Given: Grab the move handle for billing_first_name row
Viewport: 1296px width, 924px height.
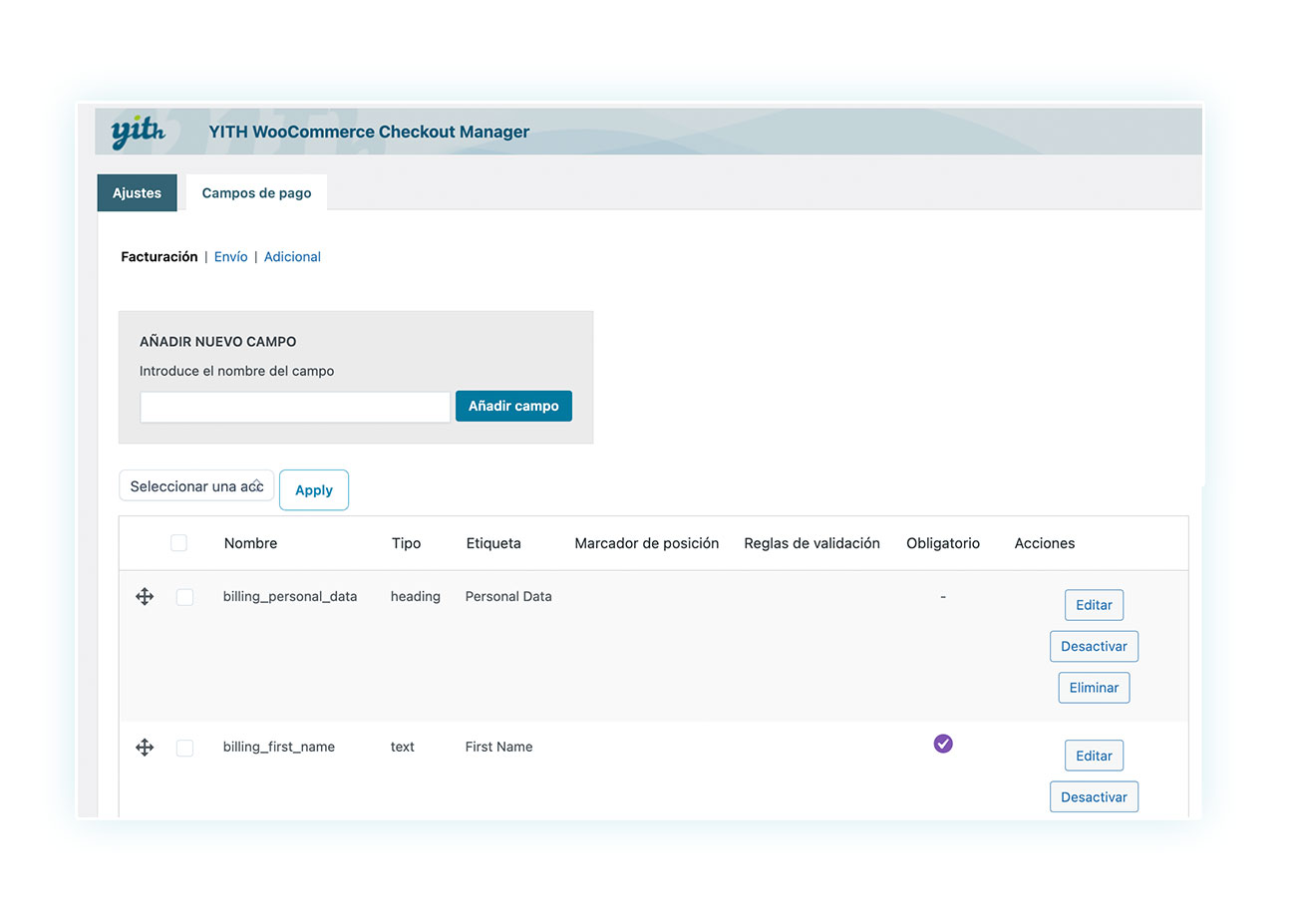Looking at the screenshot, I should click(145, 747).
